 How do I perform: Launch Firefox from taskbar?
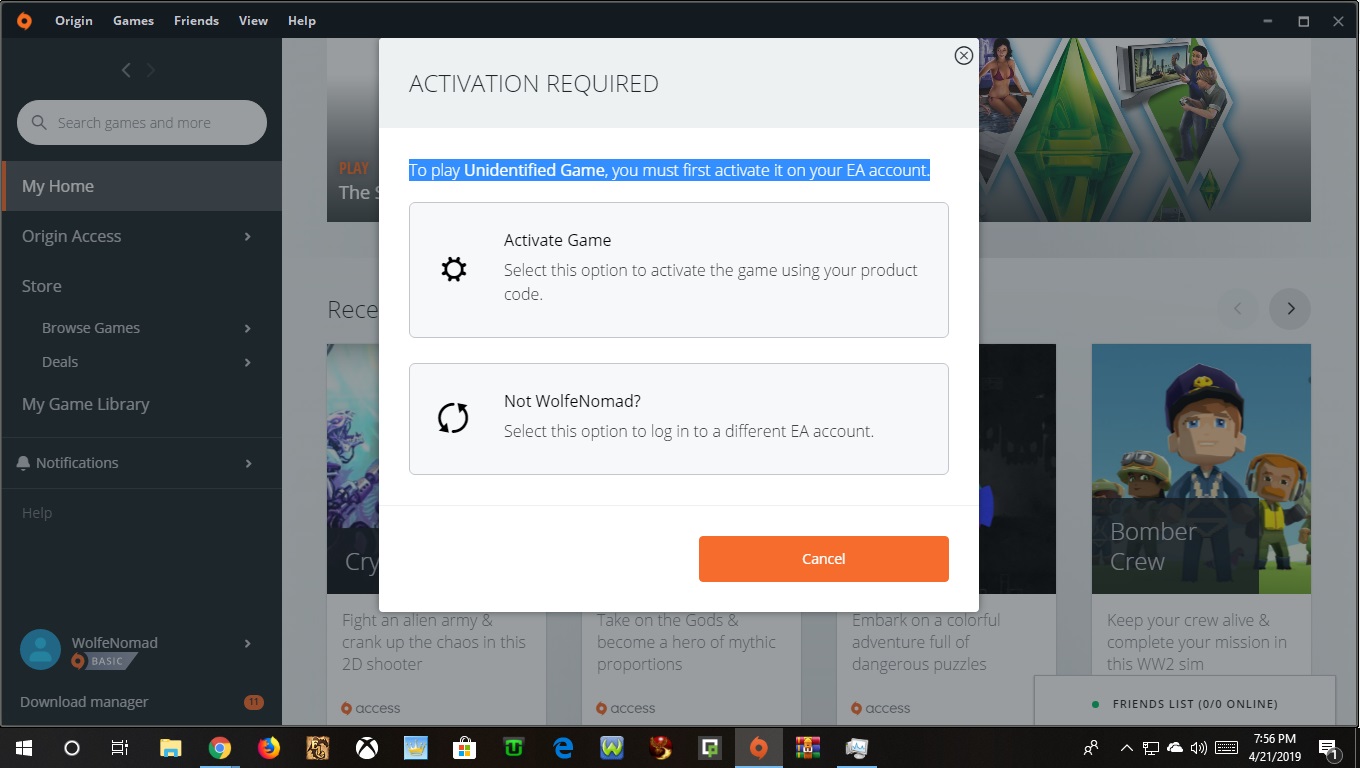pyautogui.click(x=269, y=747)
